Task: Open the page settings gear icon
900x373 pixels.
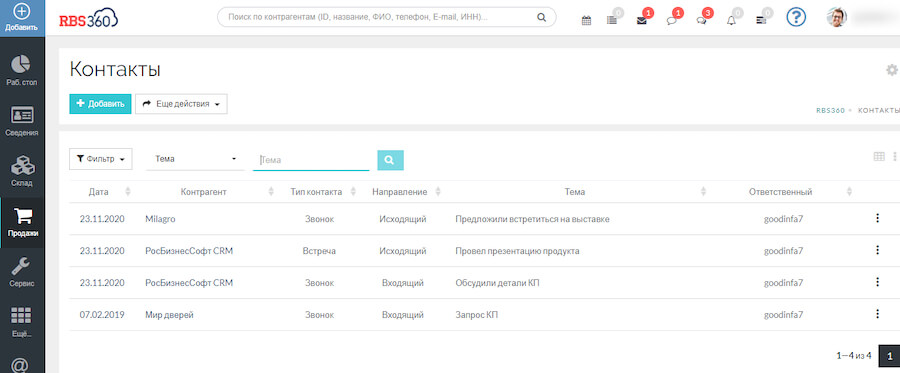Action: coord(891,70)
